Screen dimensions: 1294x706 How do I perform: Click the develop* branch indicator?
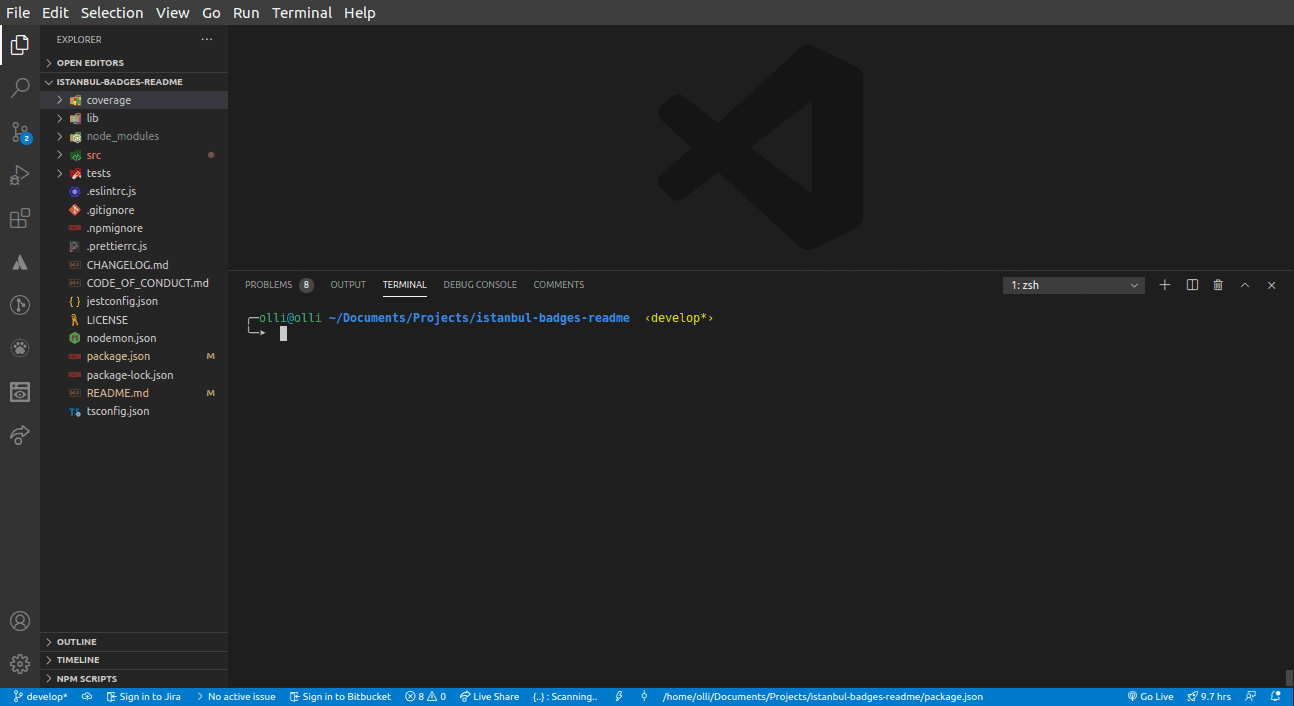(40, 697)
